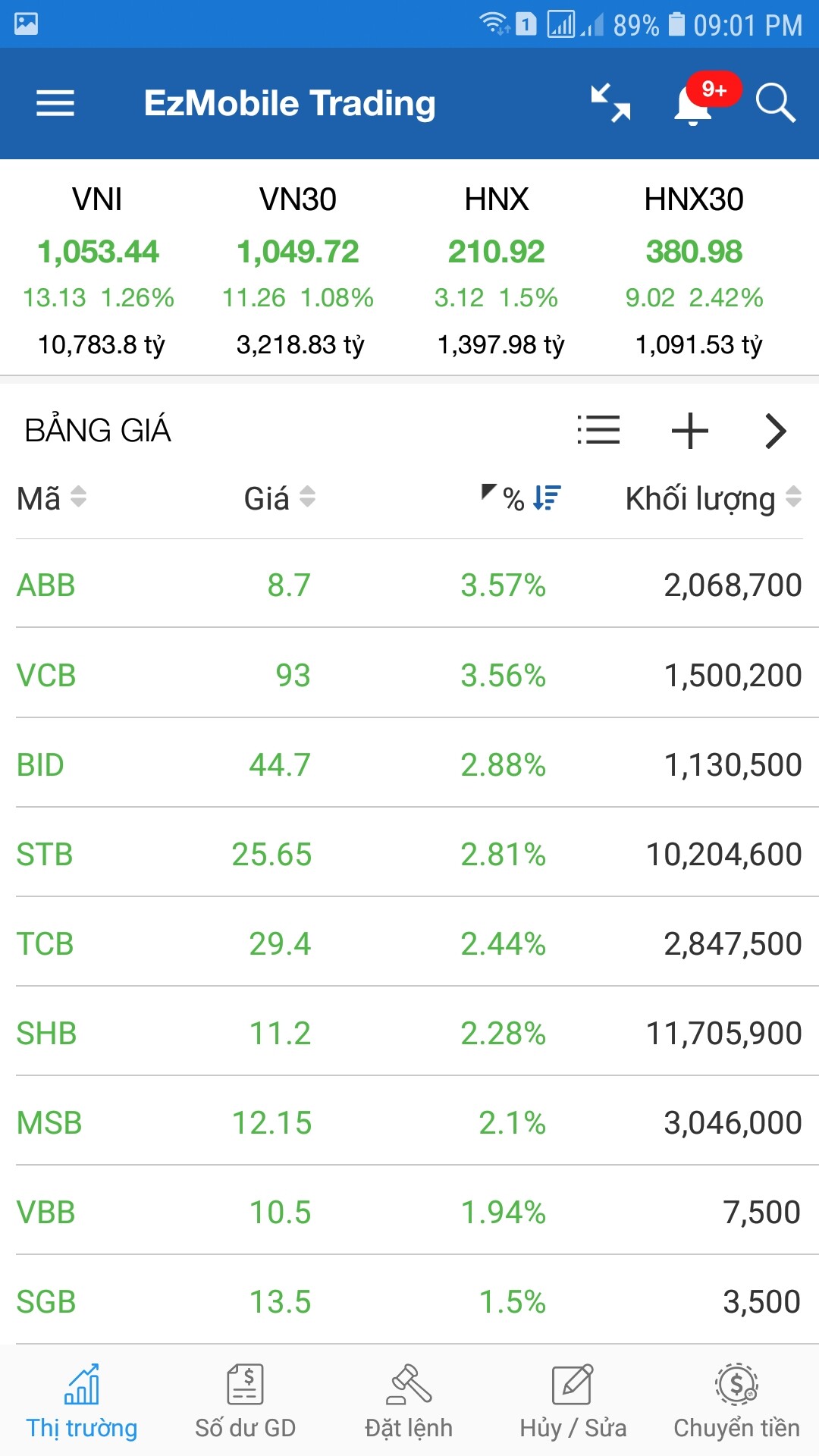The image size is (819, 1456).
Task: Tap the Đặt lệnh gavel icon
Action: click(409, 1385)
